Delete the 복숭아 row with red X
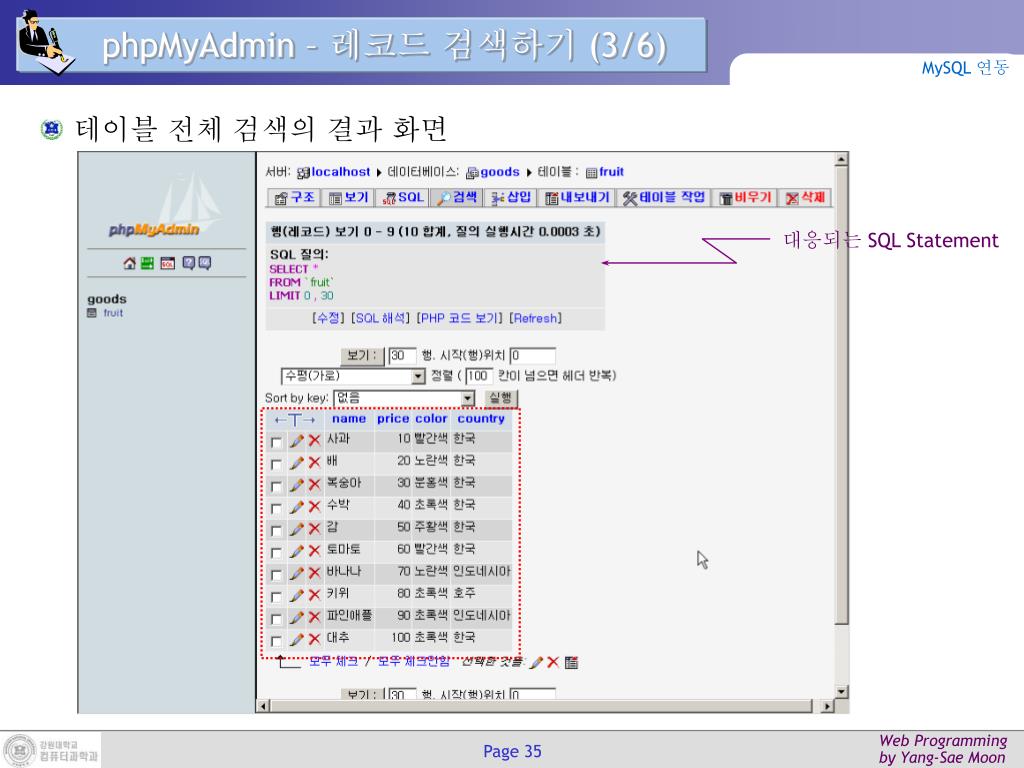The image size is (1024, 768). click(x=315, y=485)
